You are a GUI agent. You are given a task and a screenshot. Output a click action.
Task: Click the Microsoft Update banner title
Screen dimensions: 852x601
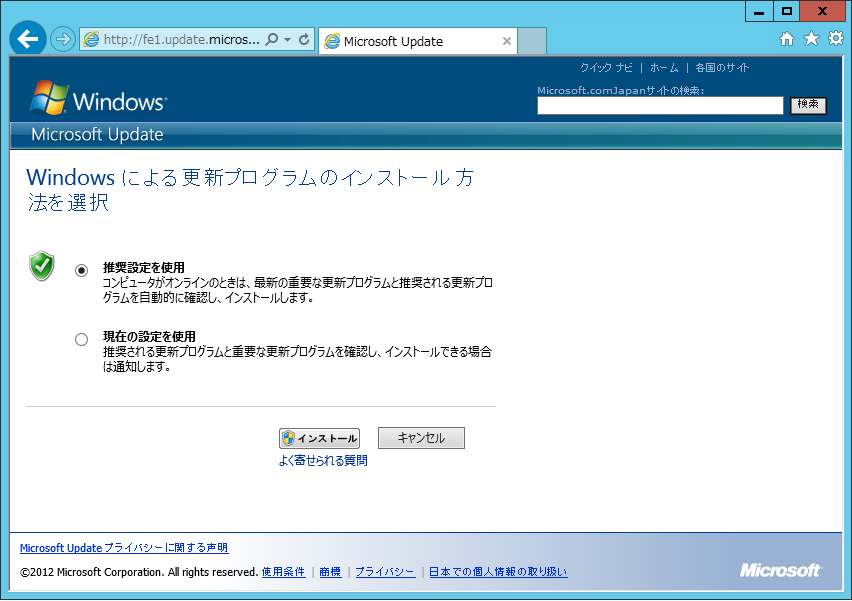click(97, 134)
